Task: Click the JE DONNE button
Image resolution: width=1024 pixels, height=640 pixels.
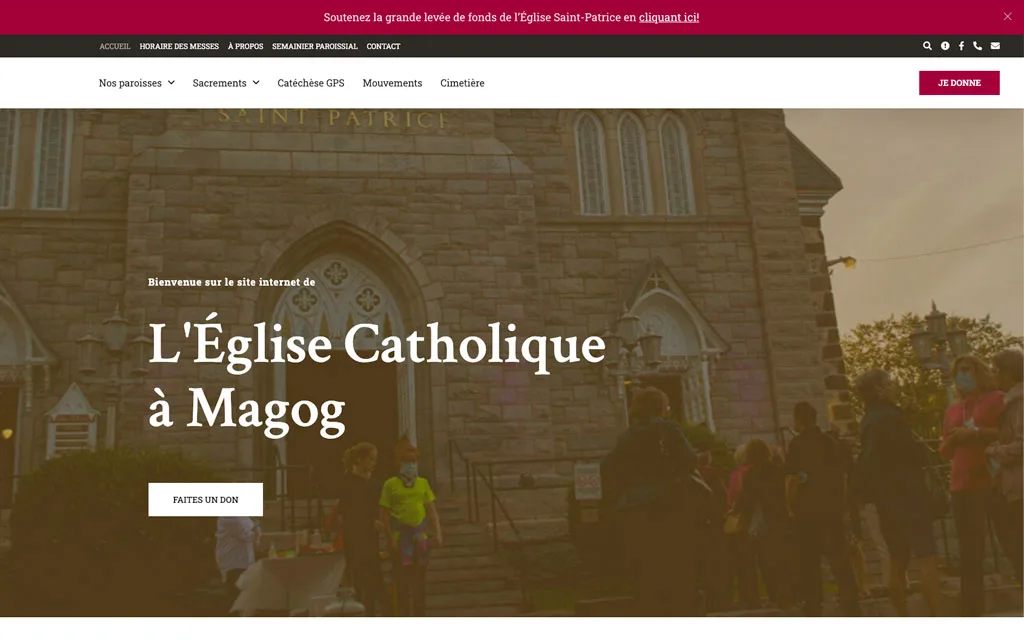Action: [959, 83]
